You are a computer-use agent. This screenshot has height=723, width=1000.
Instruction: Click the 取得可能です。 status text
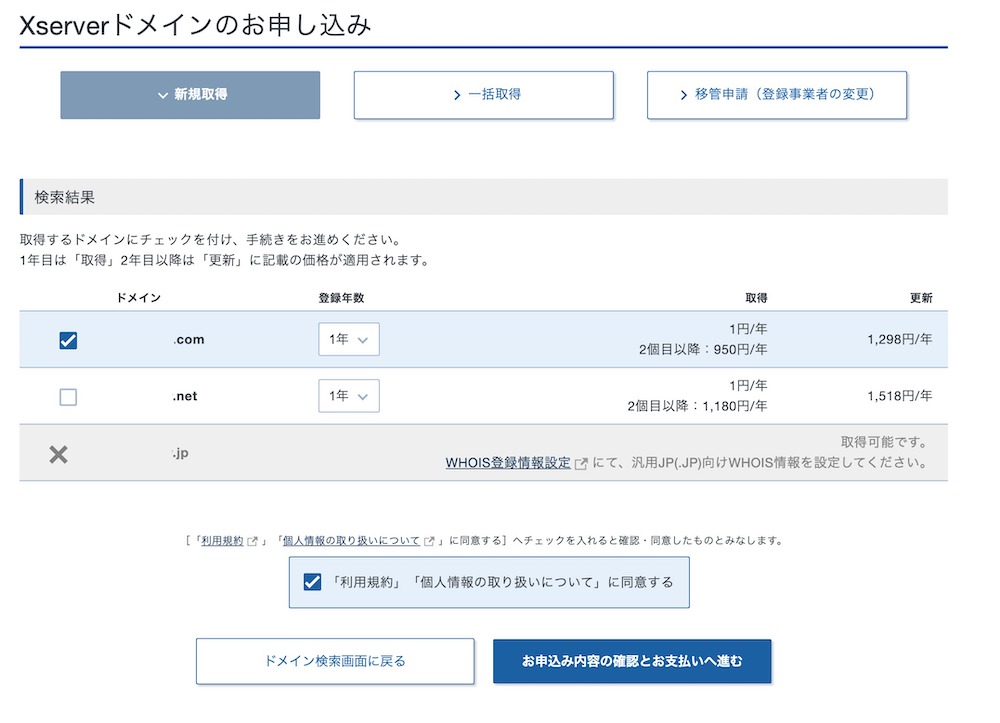point(884,442)
